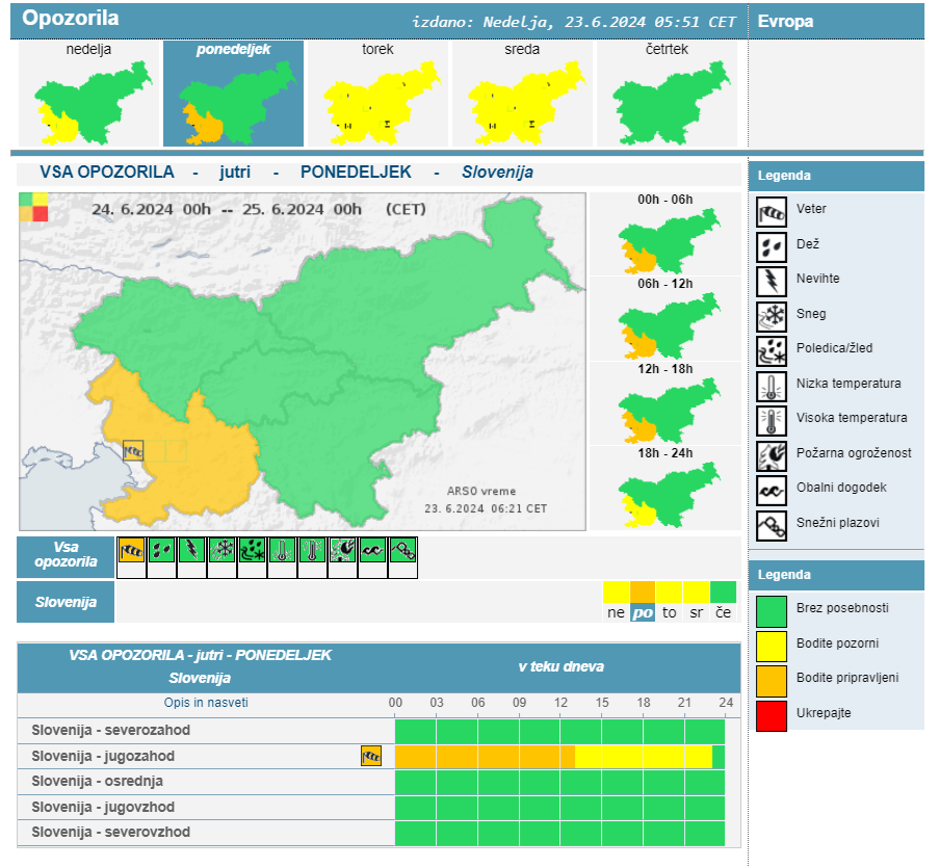Switch to the torek day tab
The image size is (940, 867).
point(378,94)
